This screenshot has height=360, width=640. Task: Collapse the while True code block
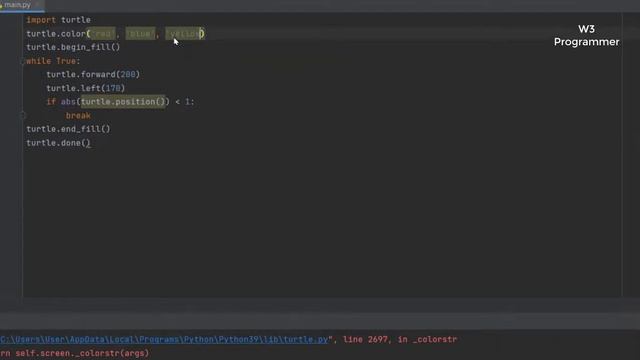click(23, 61)
